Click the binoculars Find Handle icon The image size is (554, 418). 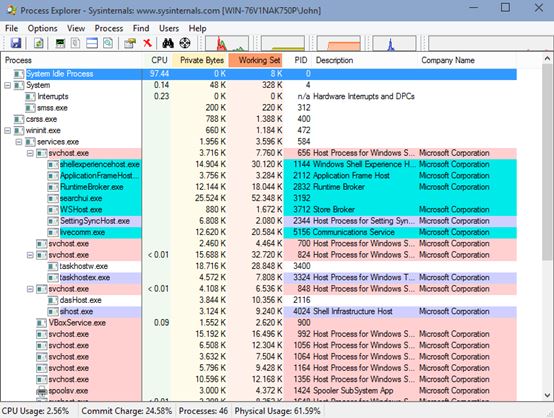pos(168,43)
